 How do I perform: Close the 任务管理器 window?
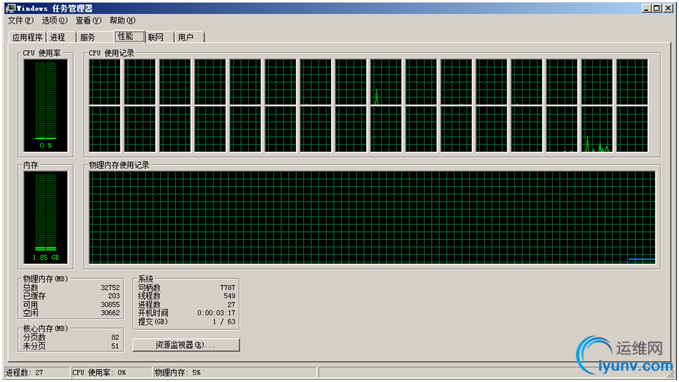tap(668, 8)
